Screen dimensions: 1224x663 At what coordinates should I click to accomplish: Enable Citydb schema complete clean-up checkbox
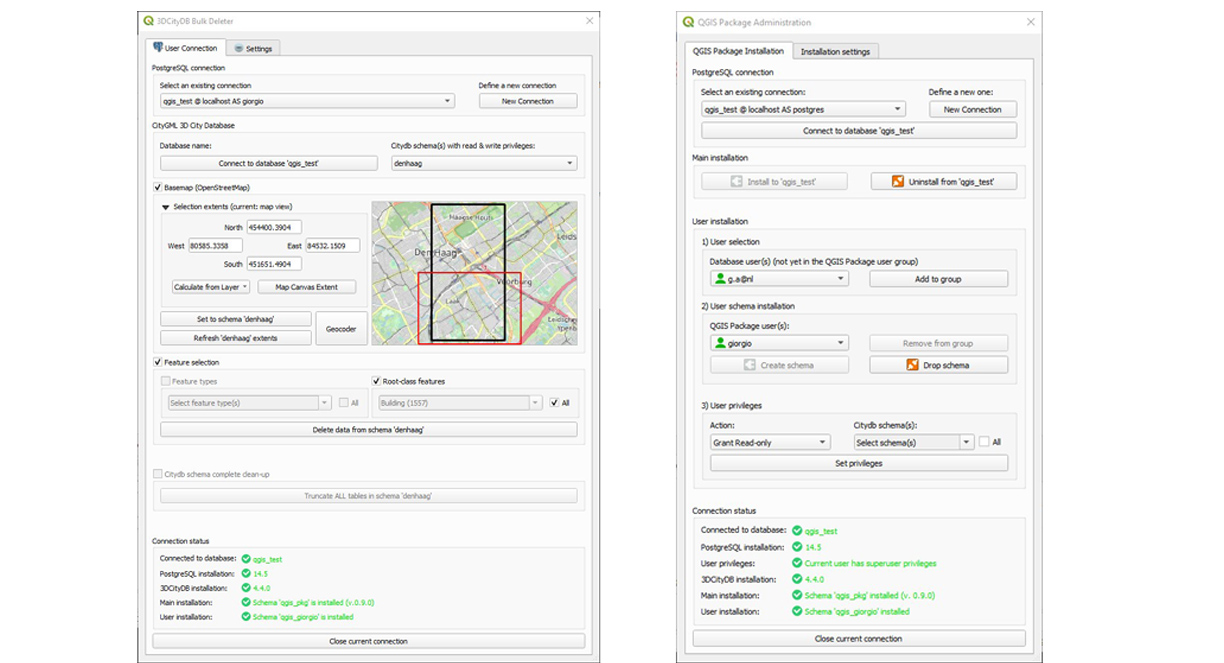[x=157, y=474]
